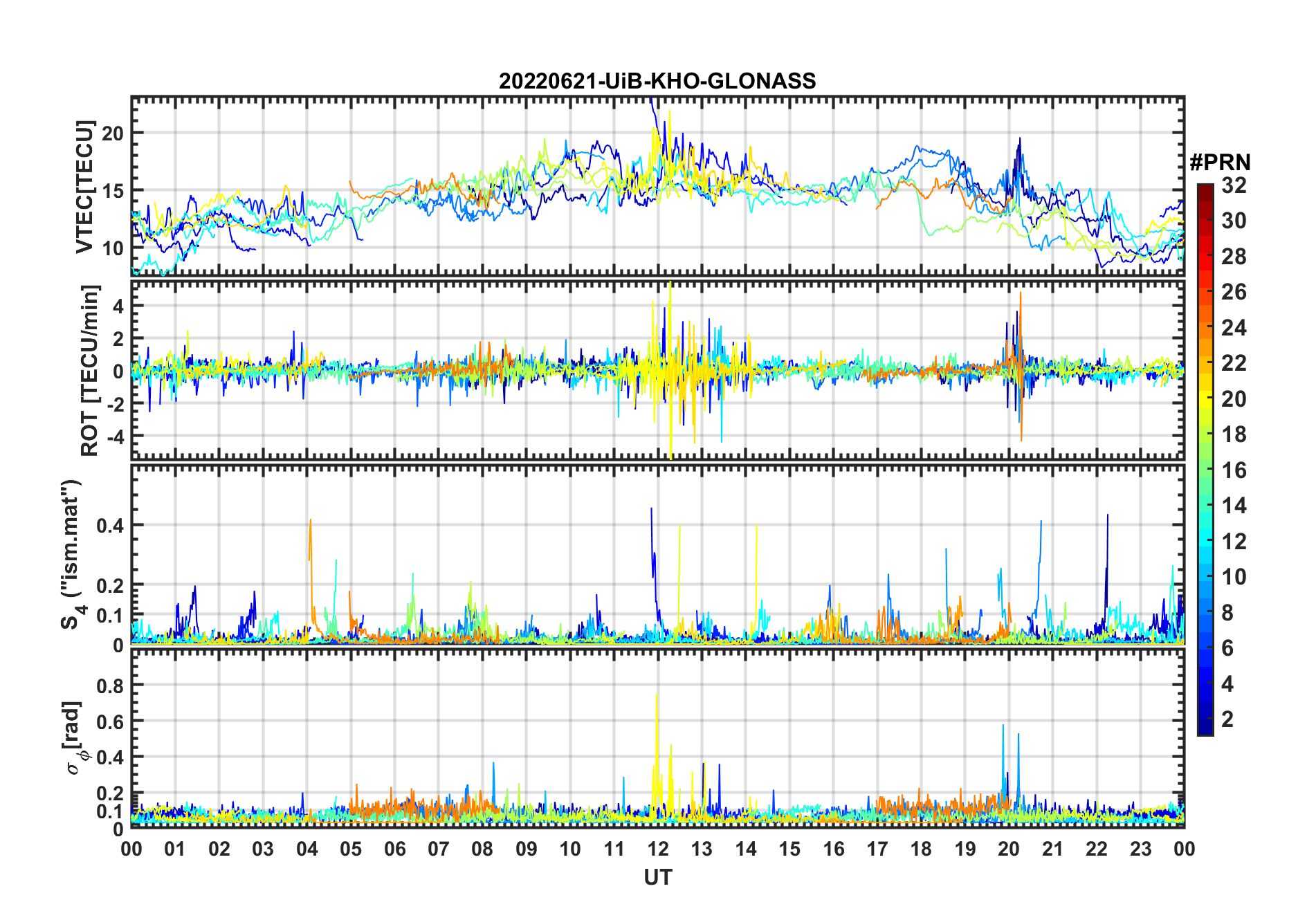Image resolution: width=1316 pixels, height=920 pixels.
Task: Click the plot title 20220621-UiB-KHO-GLONASS
Action: point(657,82)
